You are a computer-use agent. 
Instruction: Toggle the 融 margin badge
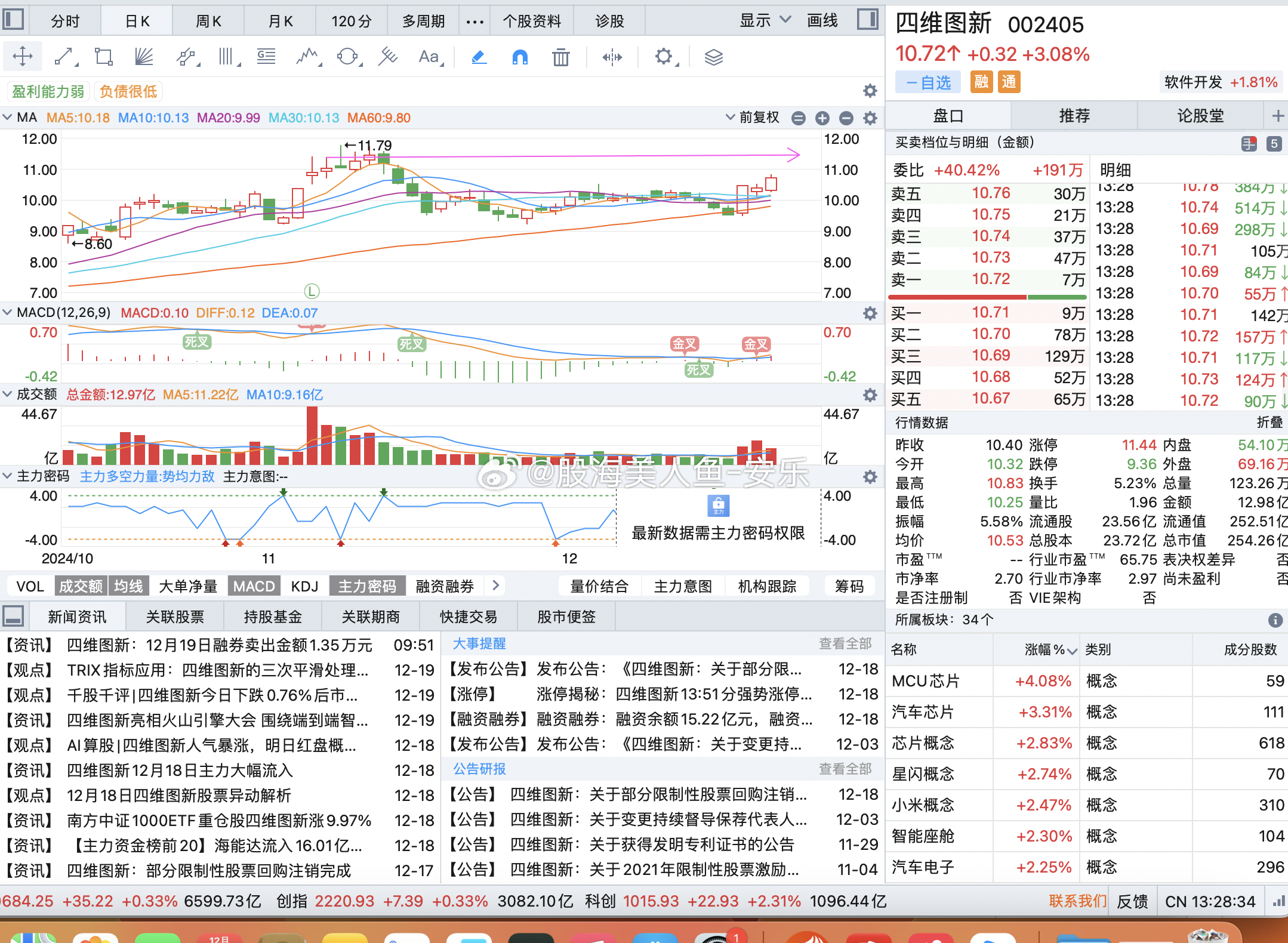click(x=981, y=82)
